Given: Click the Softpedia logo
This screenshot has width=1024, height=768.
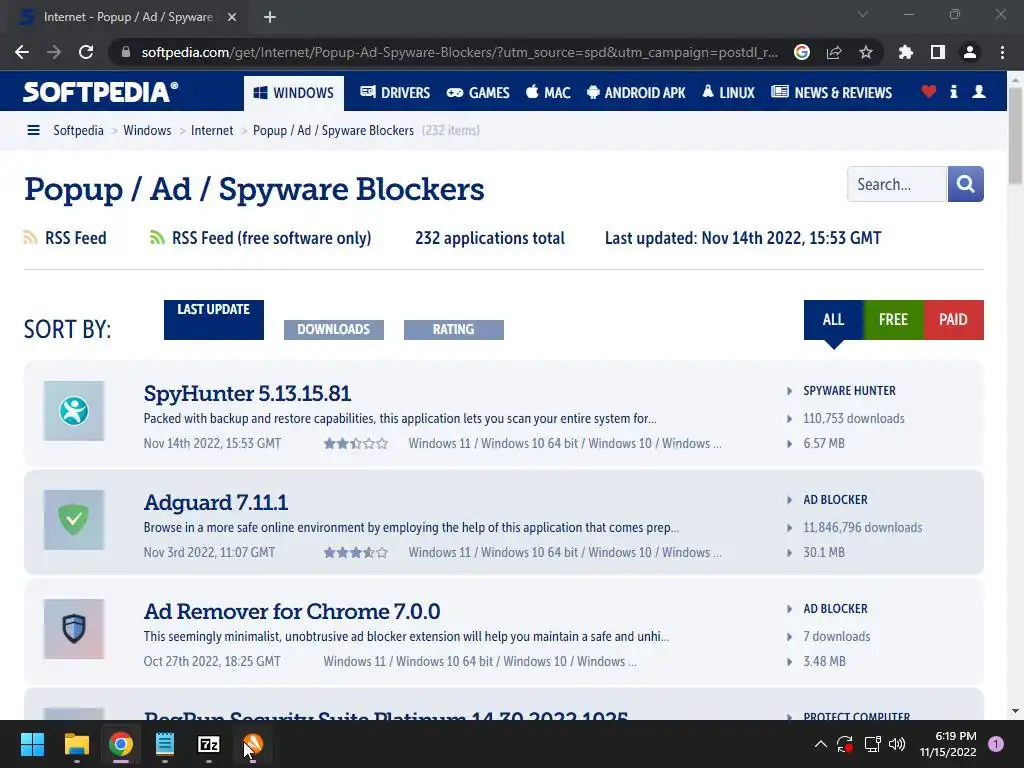Looking at the screenshot, I should click(100, 92).
